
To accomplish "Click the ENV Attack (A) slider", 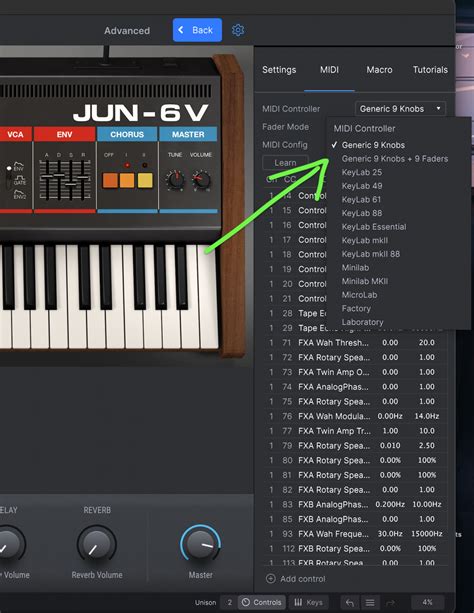I will [47, 179].
